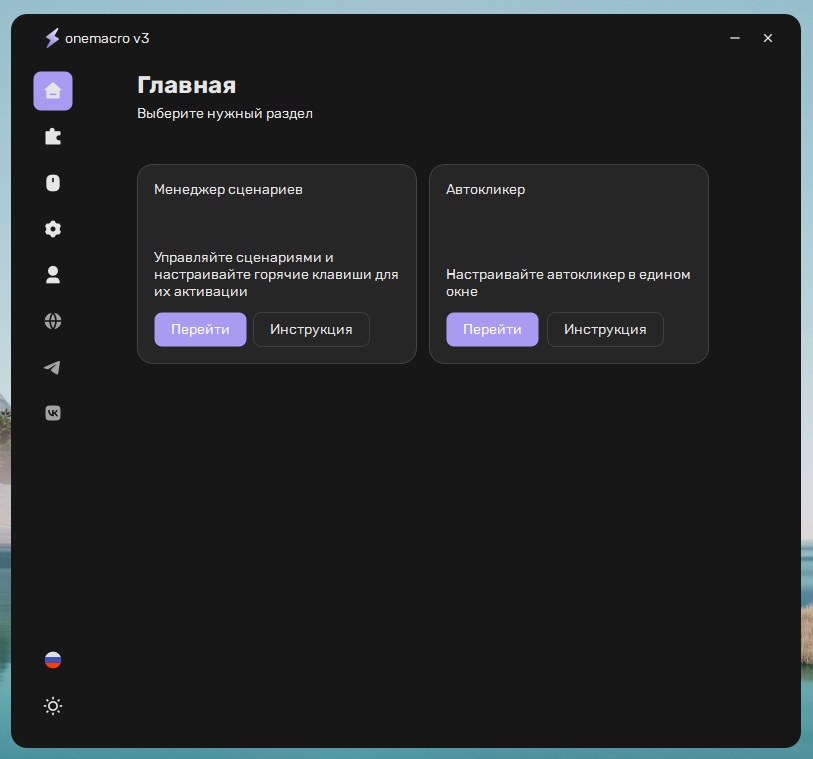Open Инструкция for Менеджер сценариев
813x759 pixels.
[311, 329]
